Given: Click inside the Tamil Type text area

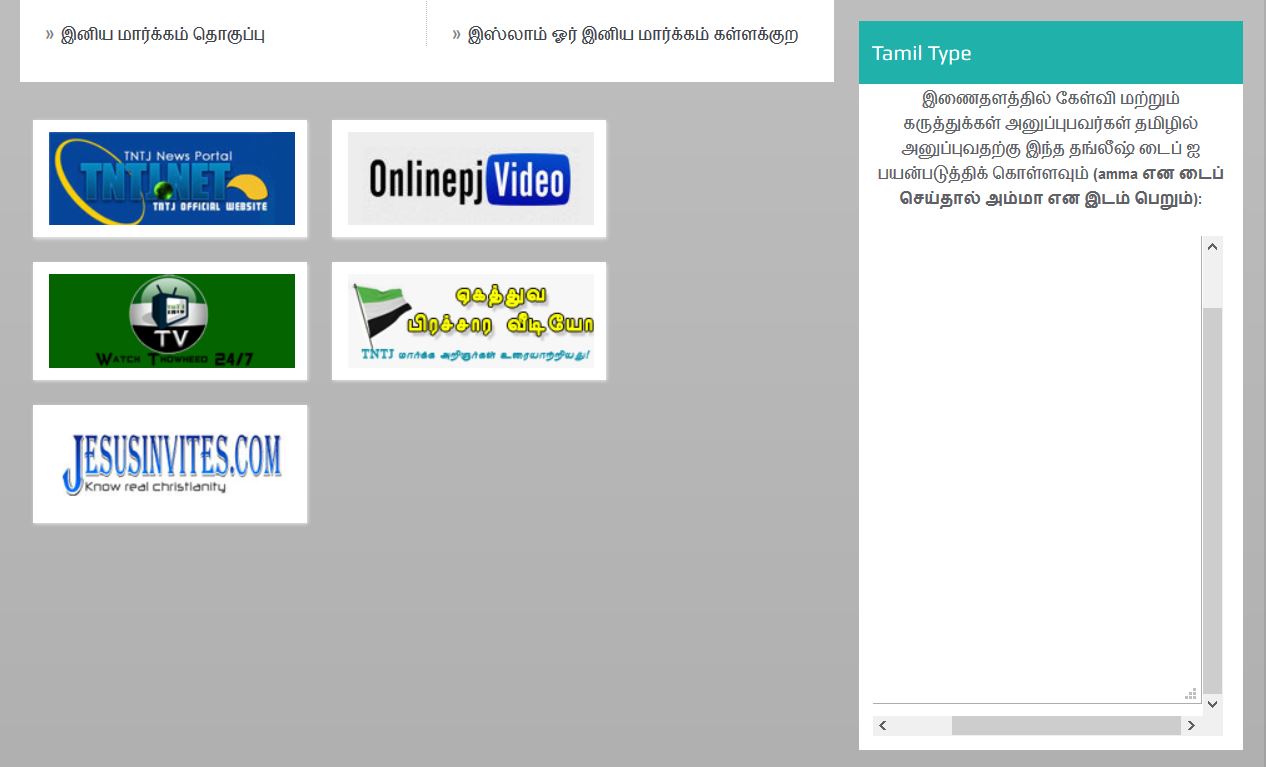Looking at the screenshot, I should coord(1037,469).
